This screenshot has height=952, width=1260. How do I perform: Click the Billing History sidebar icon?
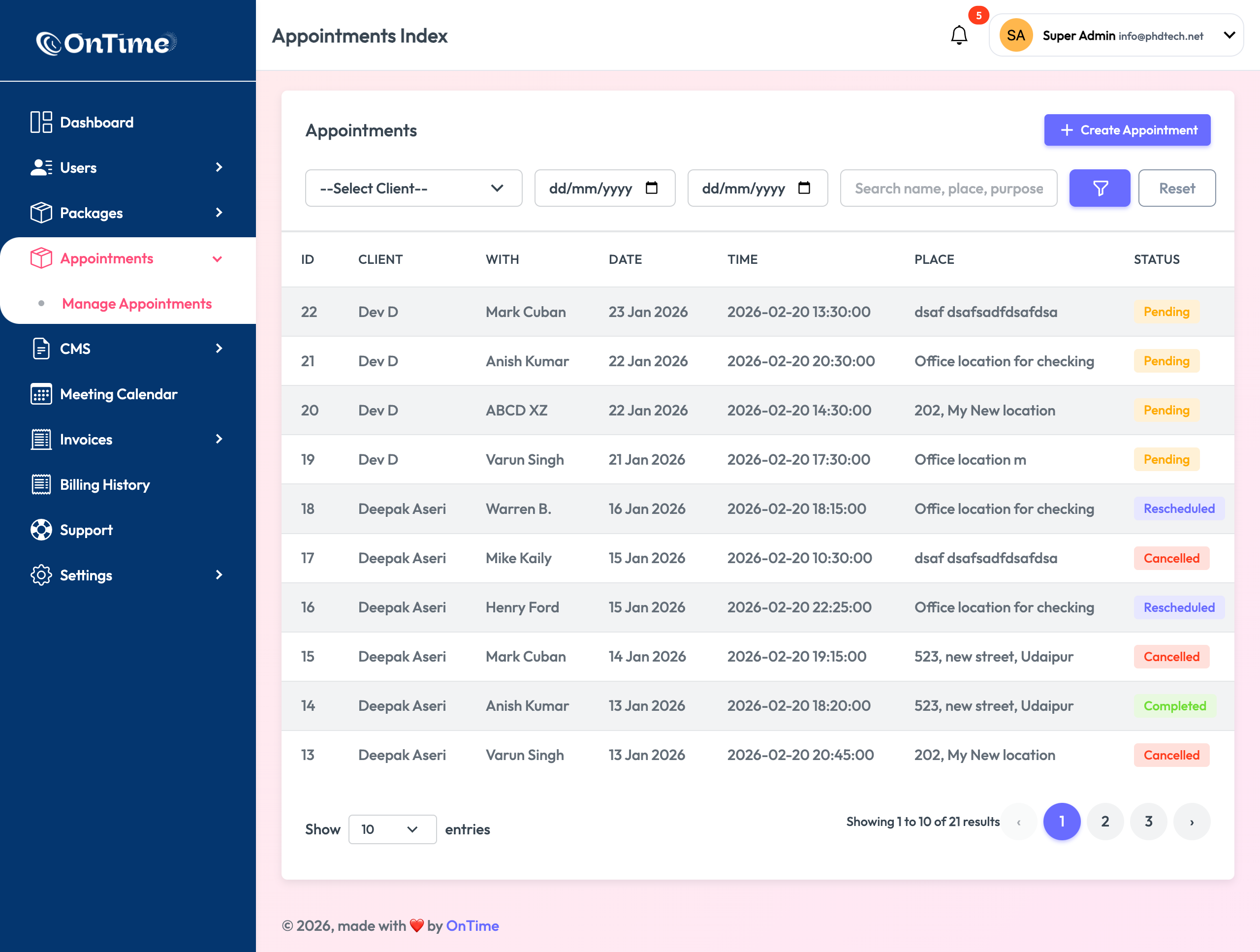click(x=41, y=485)
